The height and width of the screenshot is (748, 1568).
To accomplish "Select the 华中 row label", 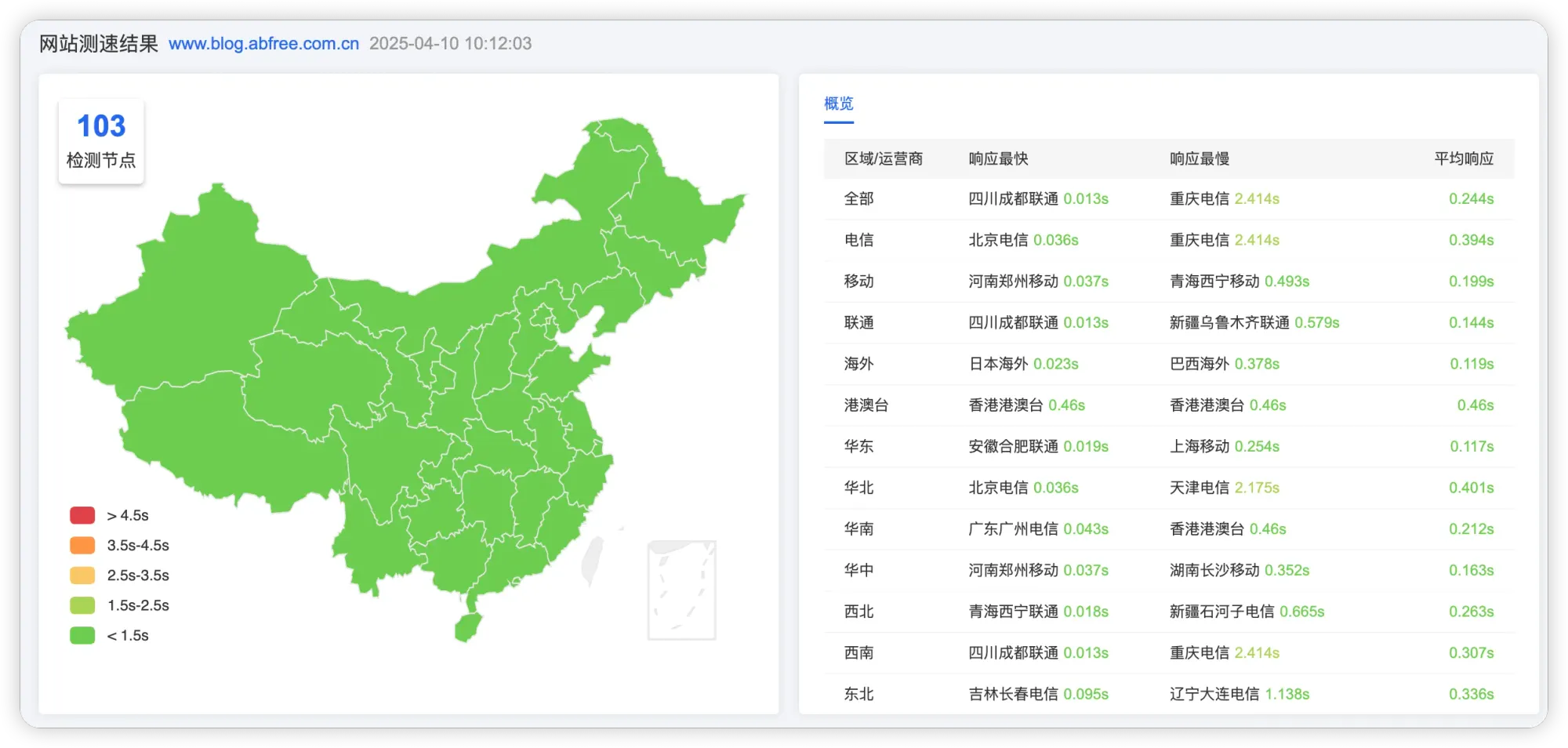I will click(x=858, y=570).
